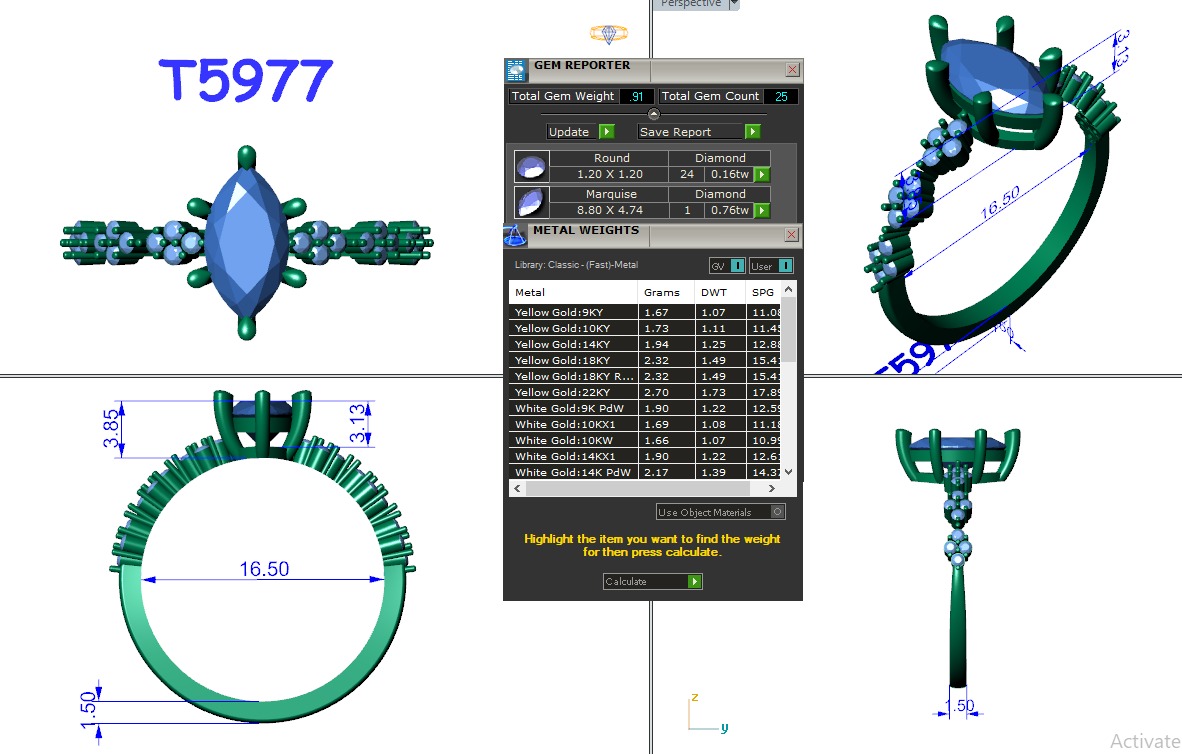Screen dimensions: 1182x754
Task: Toggle Use Object Materials option
Action: [777, 511]
